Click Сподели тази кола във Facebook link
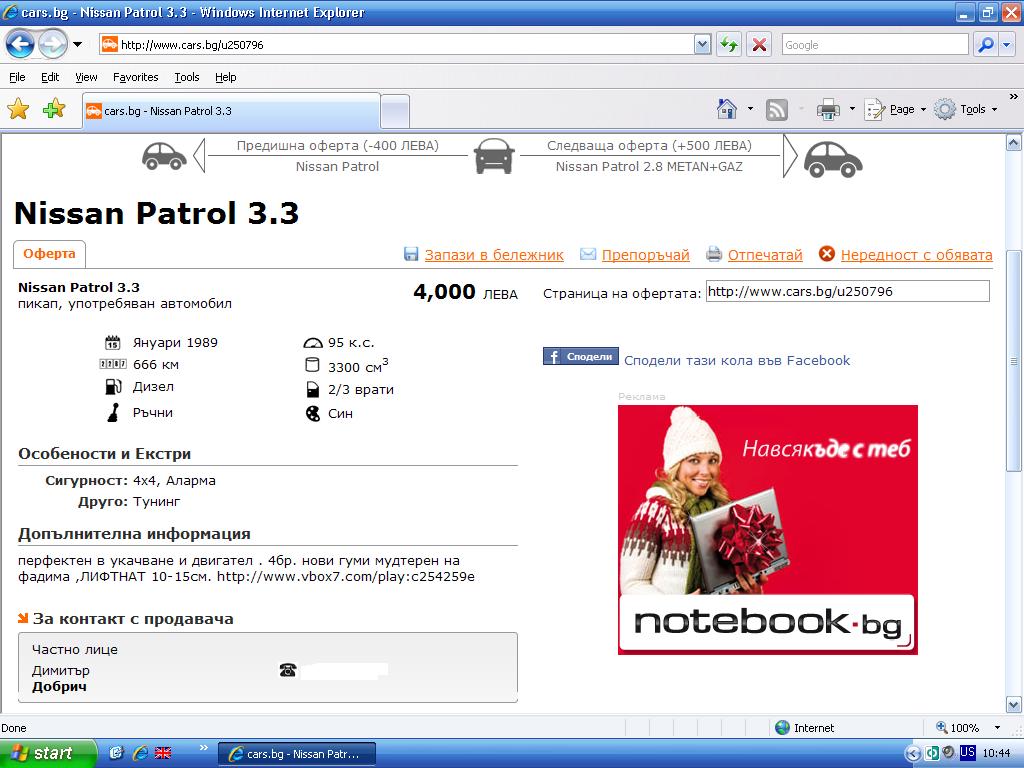This screenshot has width=1024, height=768. coord(737,360)
